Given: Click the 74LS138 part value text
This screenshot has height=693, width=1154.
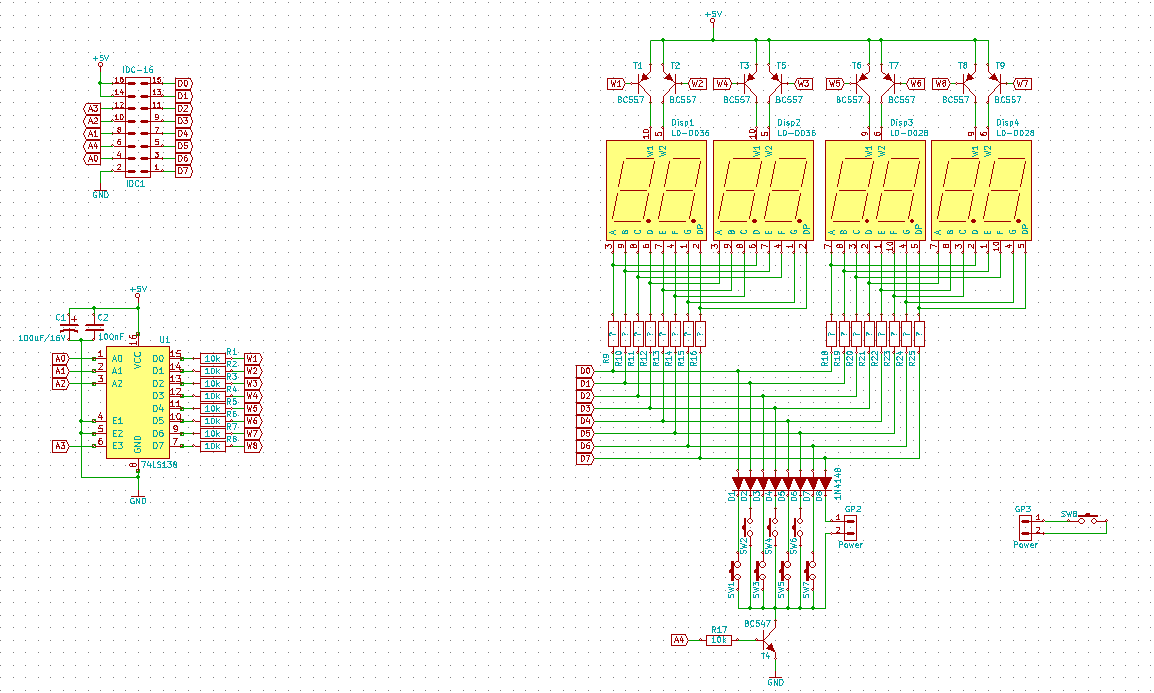Looking at the screenshot, I should [159, 465].
